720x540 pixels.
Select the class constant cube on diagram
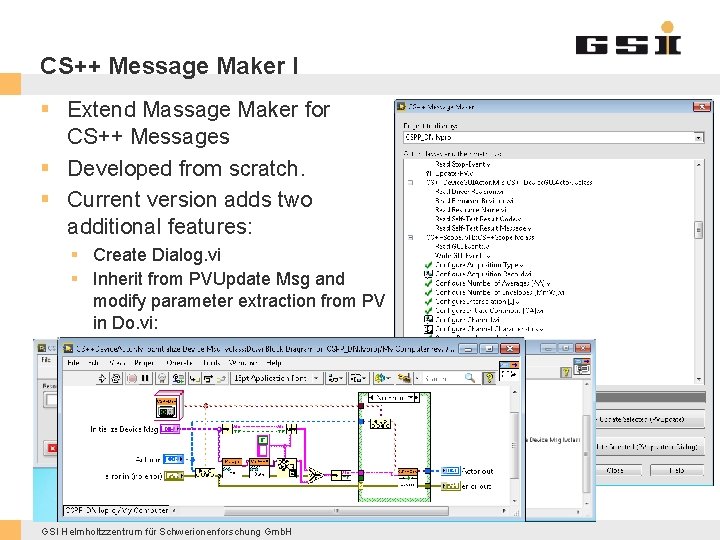168,405
